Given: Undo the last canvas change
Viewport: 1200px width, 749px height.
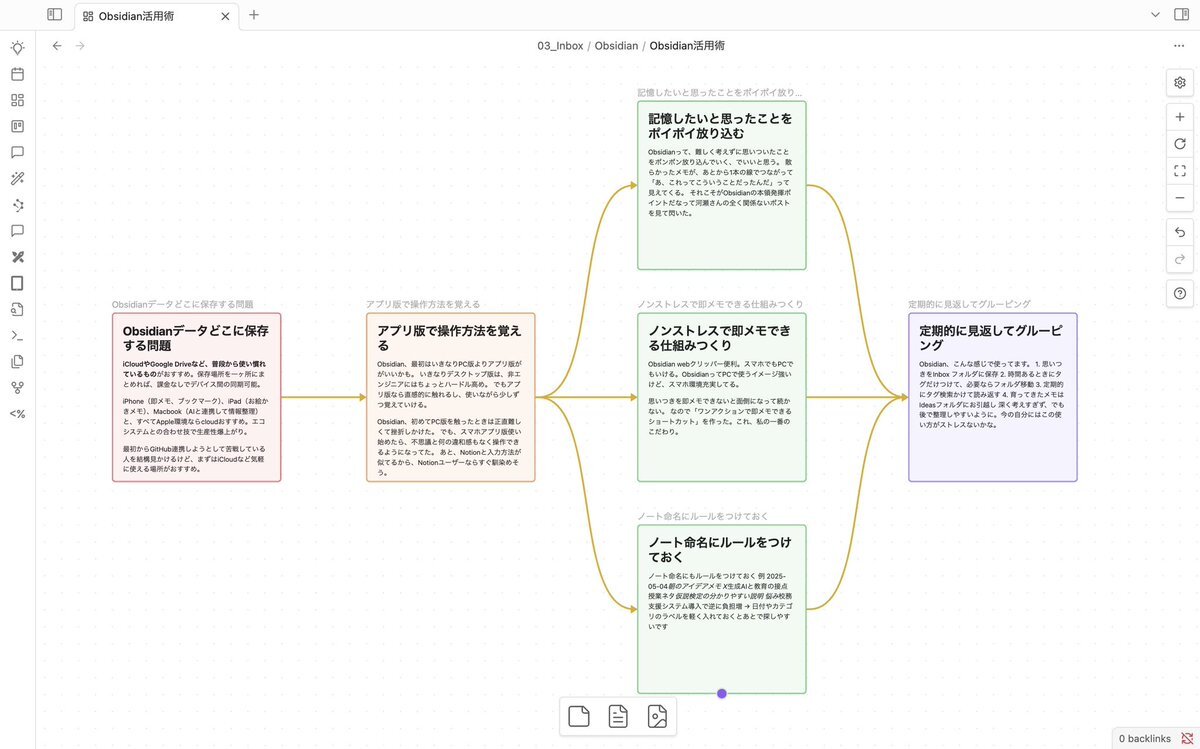Looking at the screenshot, I should (1180, 232).
